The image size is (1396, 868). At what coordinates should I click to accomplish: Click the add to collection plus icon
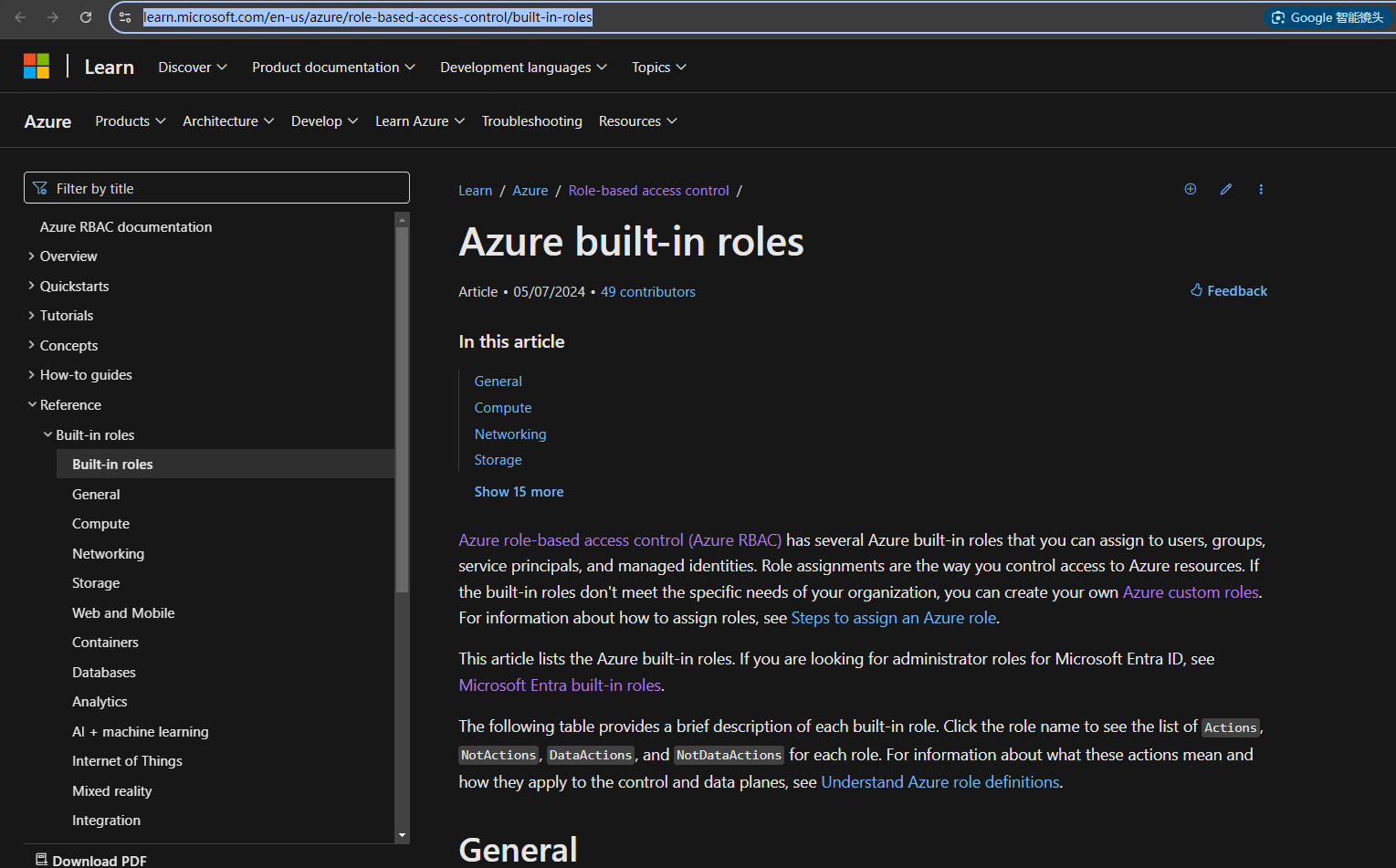tap(1191, 189)
